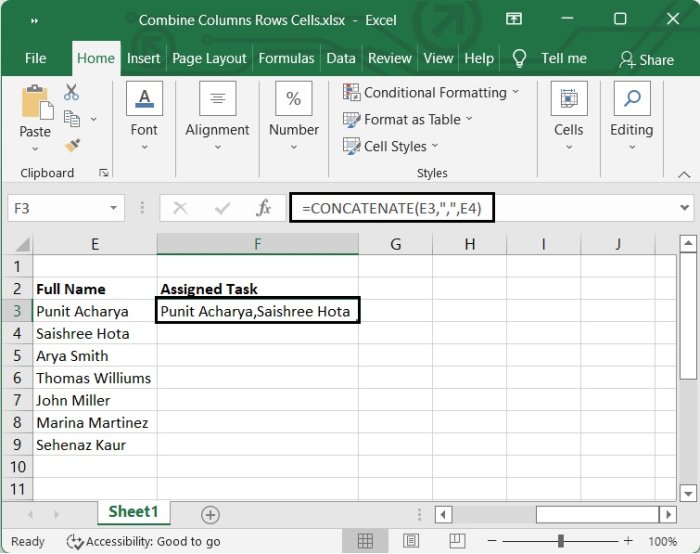Open the Name Box dropdown arrow

click(x=113, y=208)
